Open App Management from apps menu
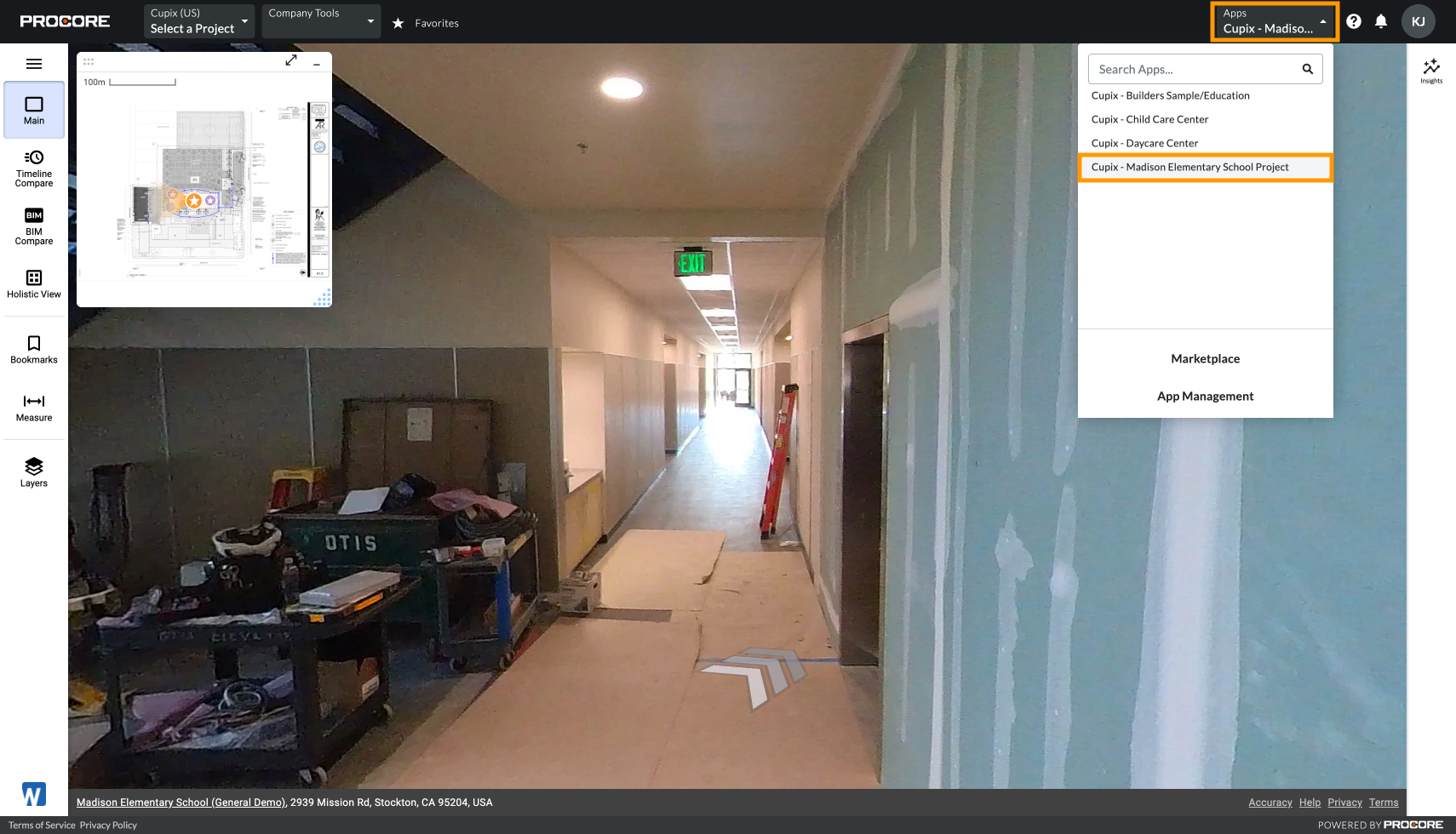 (x=1205, y=397)
